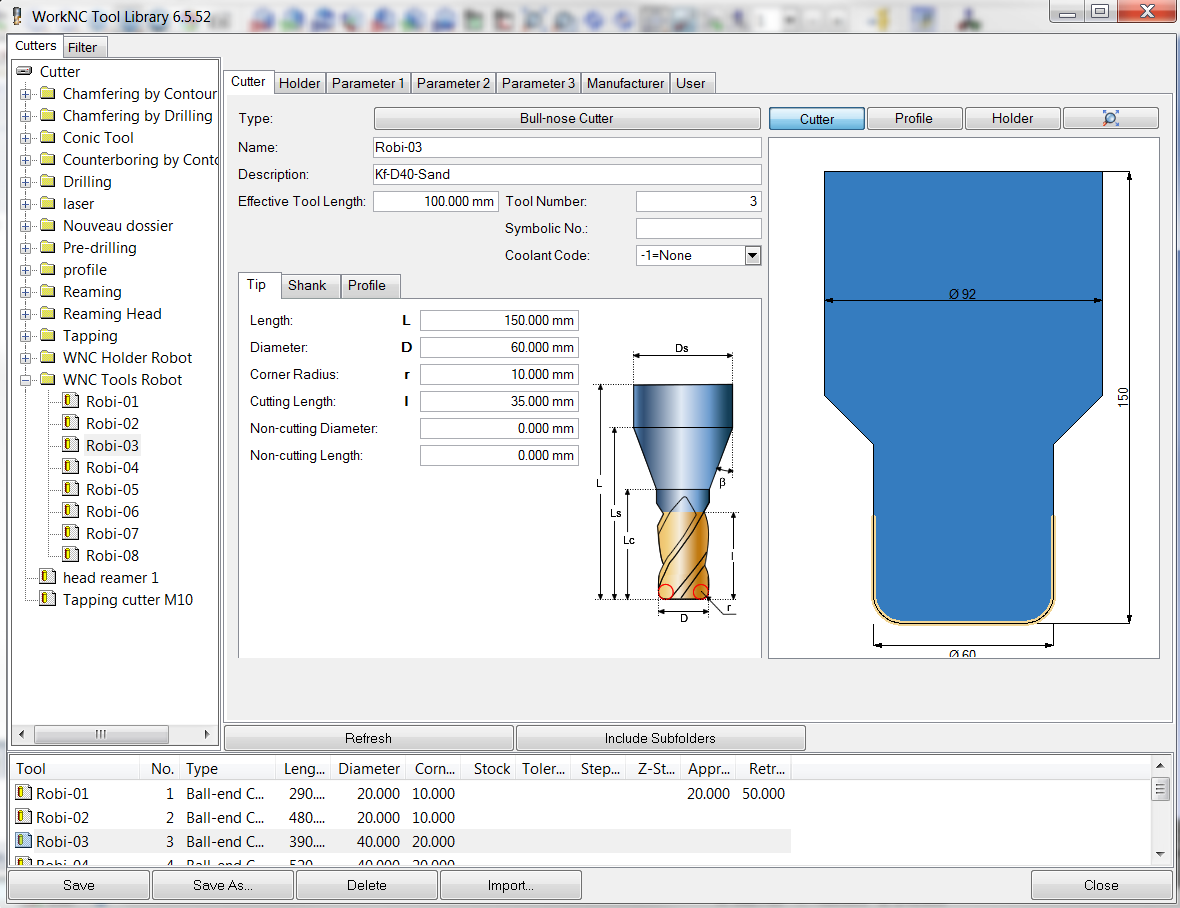The image size is (1180, 908).
Task: Select the Robi-08 cutter icon
Action: pyautogui.click(x=70, y=556)
